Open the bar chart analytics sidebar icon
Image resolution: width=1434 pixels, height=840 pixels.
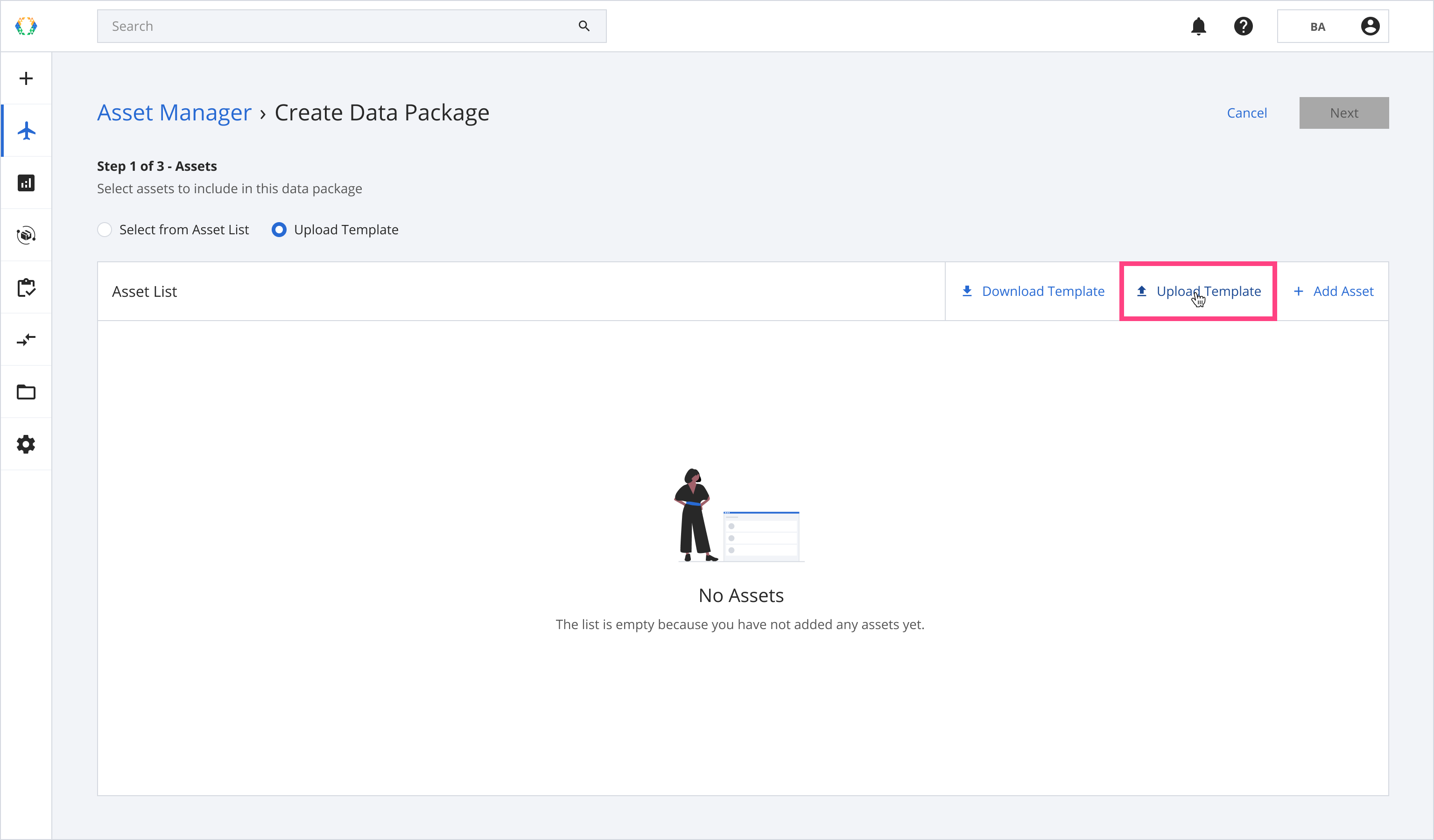pyautogui.click(x=26, y=183)
